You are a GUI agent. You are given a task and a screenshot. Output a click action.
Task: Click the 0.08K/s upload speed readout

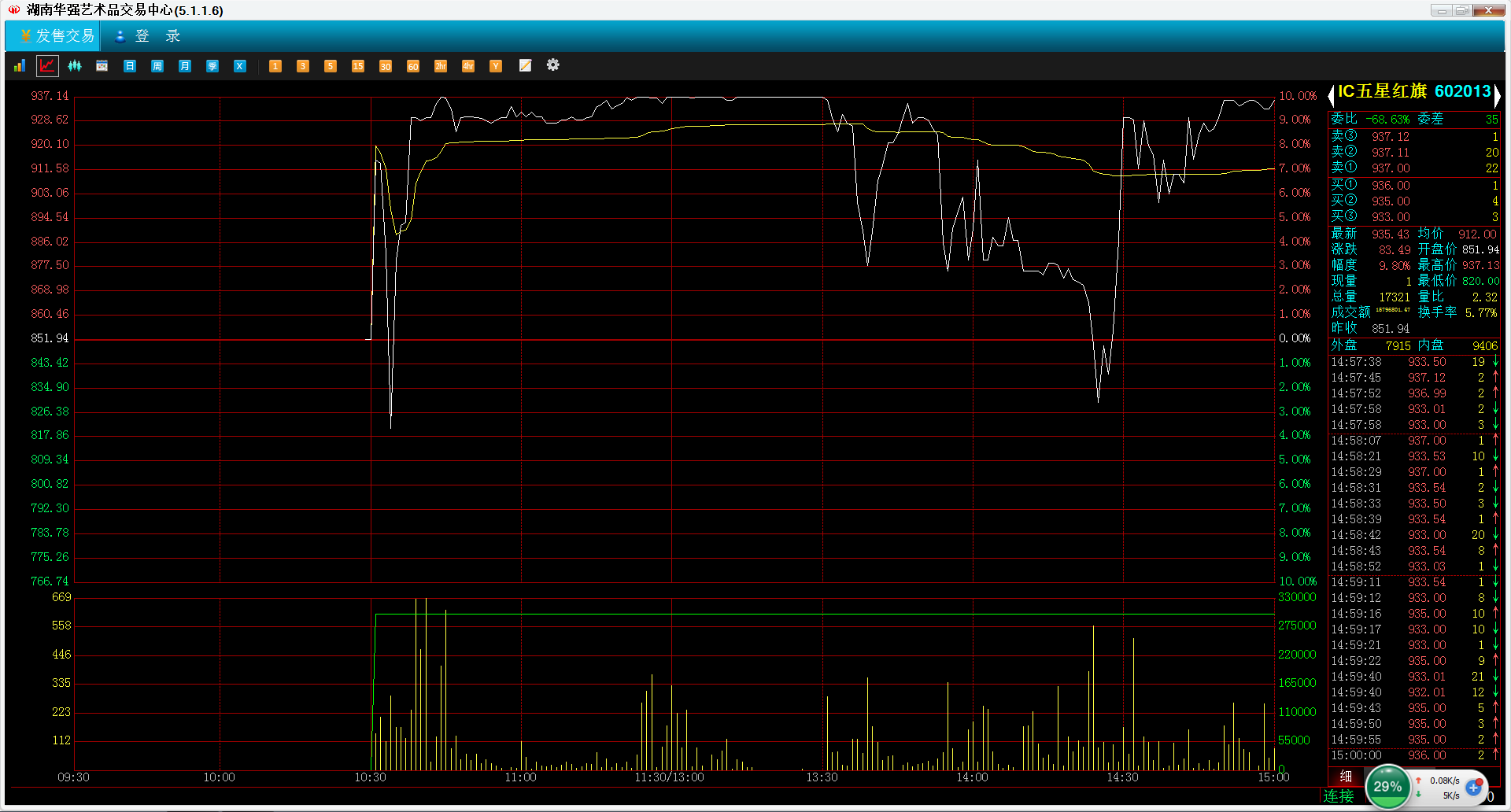[1445, 781]
